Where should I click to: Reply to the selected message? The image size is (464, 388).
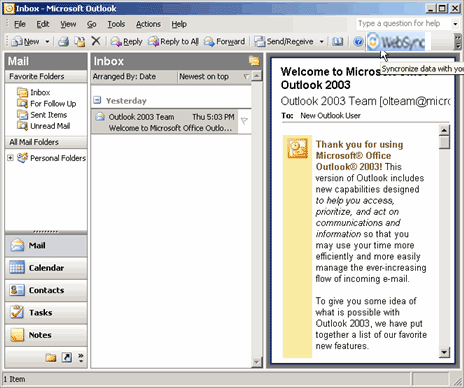coord(127,42)
